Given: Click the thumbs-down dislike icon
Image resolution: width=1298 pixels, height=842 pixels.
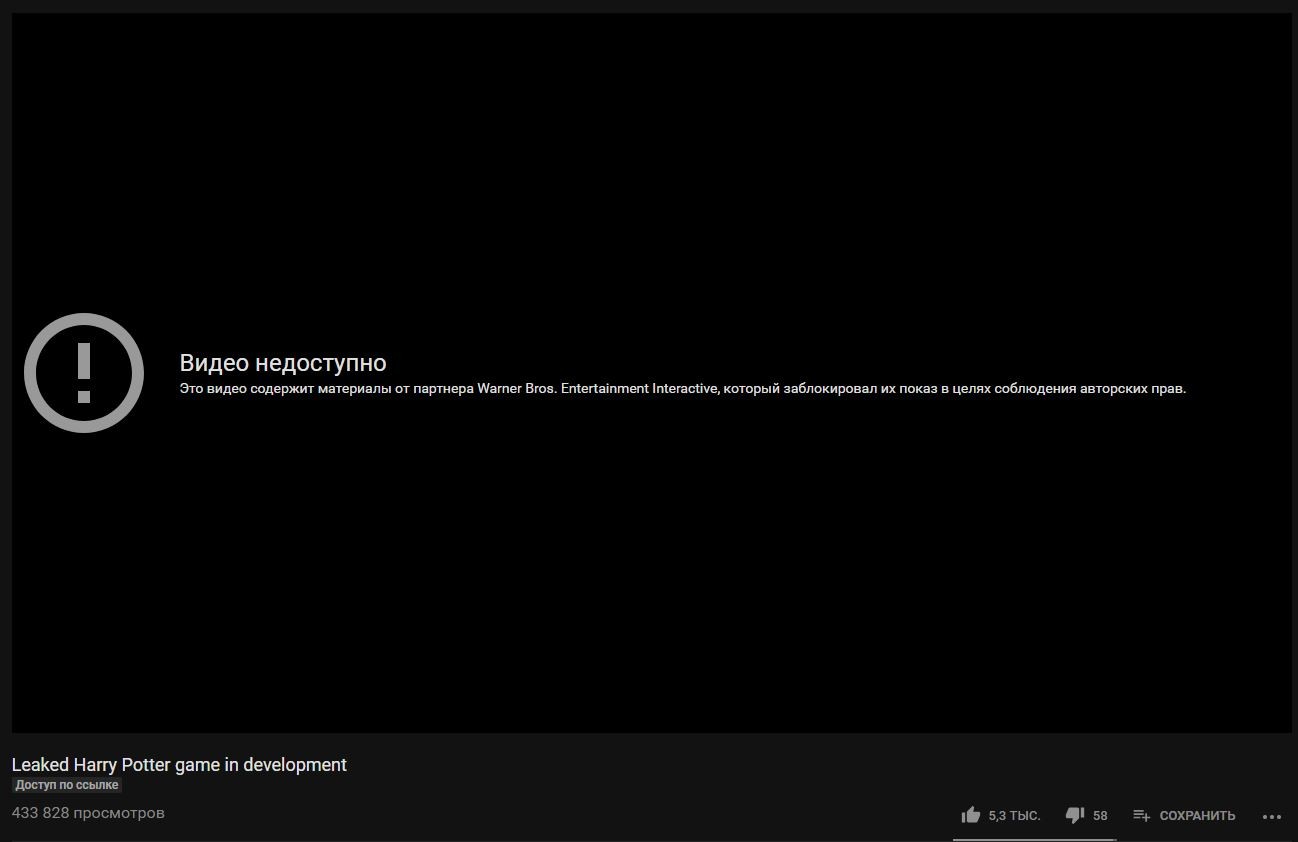Looking at the screenshot, I should coord(1075,816).
